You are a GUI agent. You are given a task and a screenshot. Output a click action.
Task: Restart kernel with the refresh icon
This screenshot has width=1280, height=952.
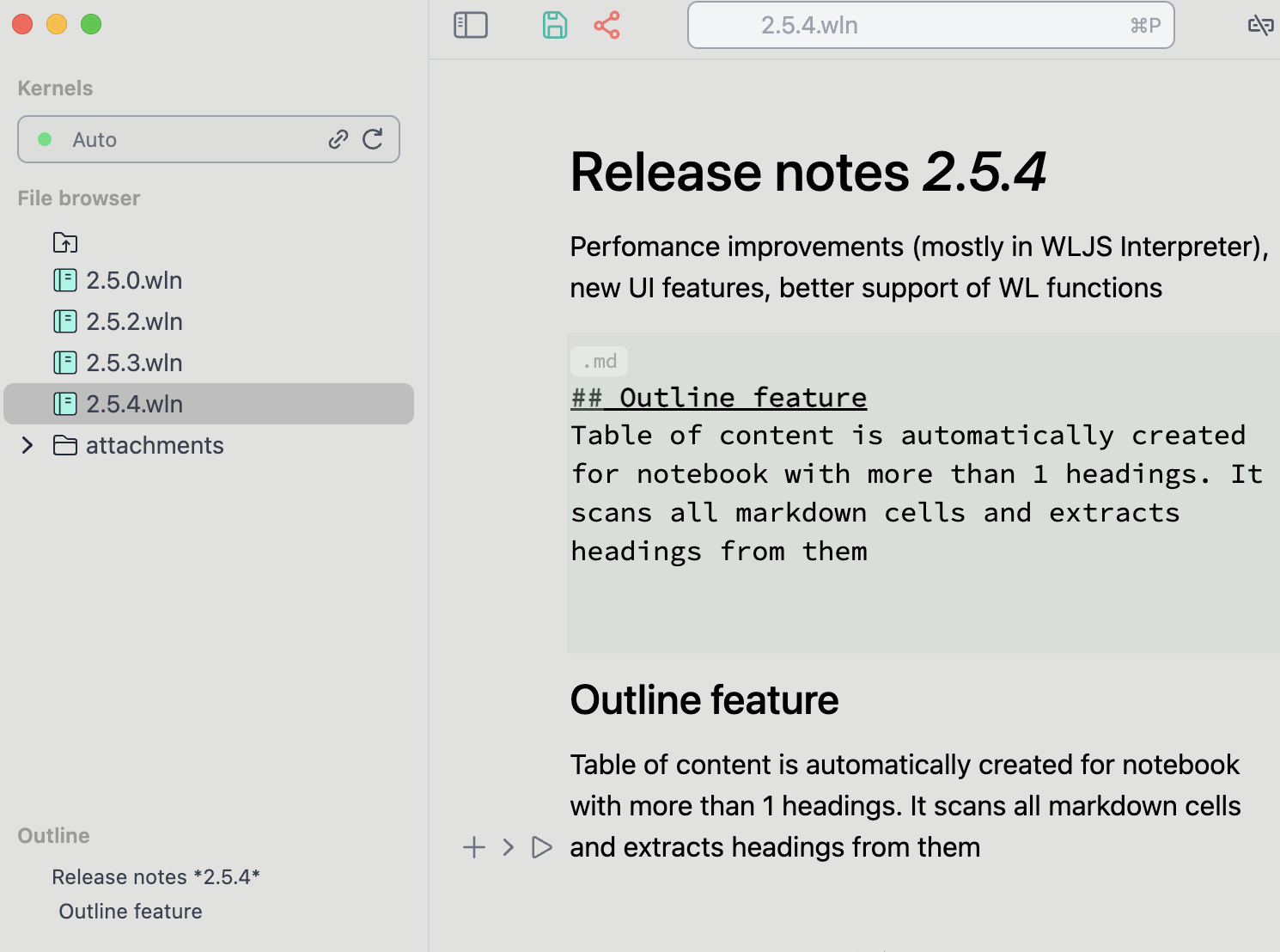coord(373,139)
